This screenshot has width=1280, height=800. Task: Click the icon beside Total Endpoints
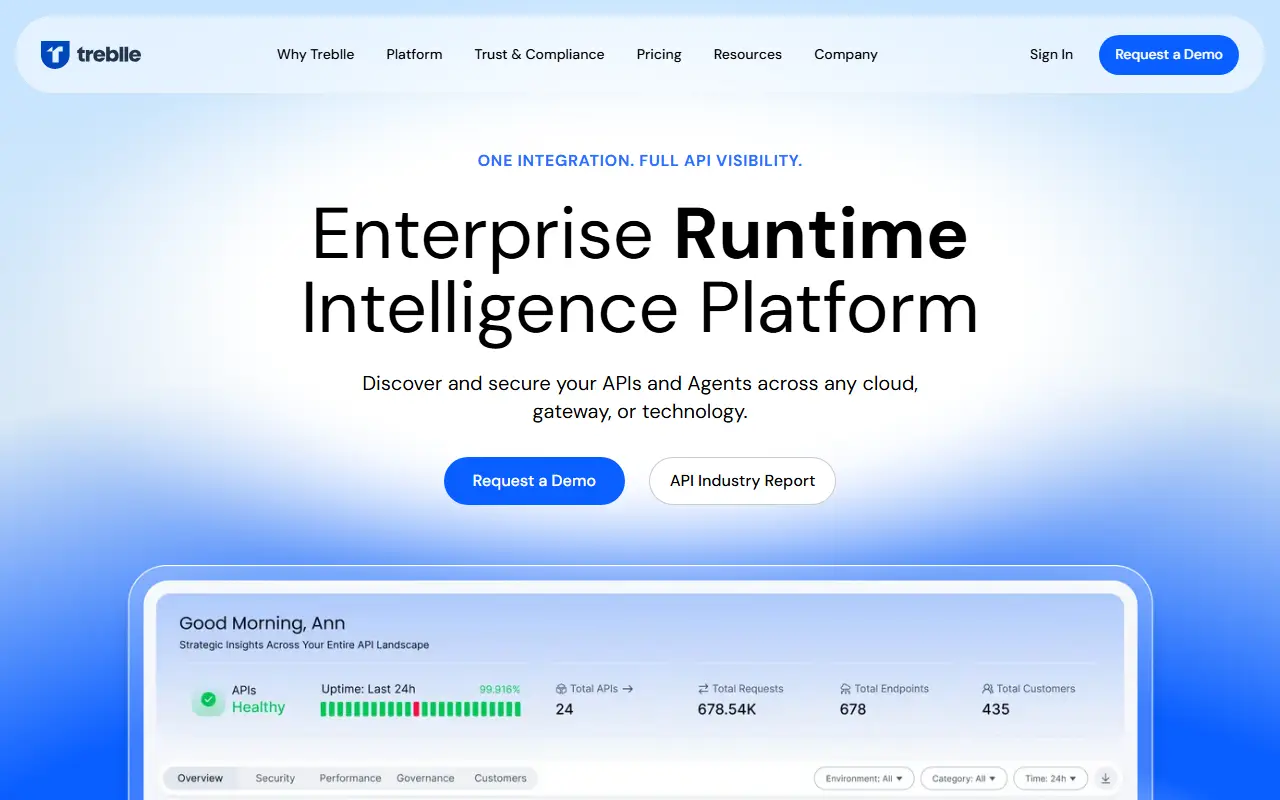click(x=846, y=689)
